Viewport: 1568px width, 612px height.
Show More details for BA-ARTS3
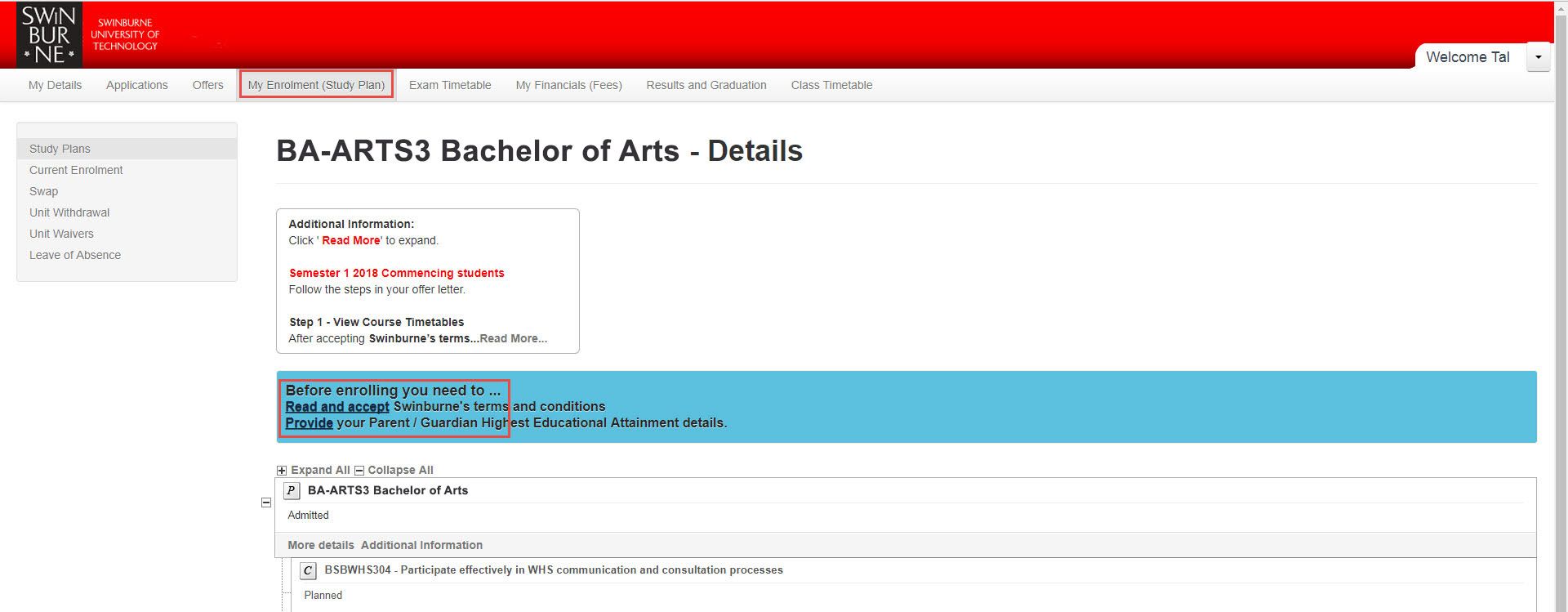click(x=320, y=545)
